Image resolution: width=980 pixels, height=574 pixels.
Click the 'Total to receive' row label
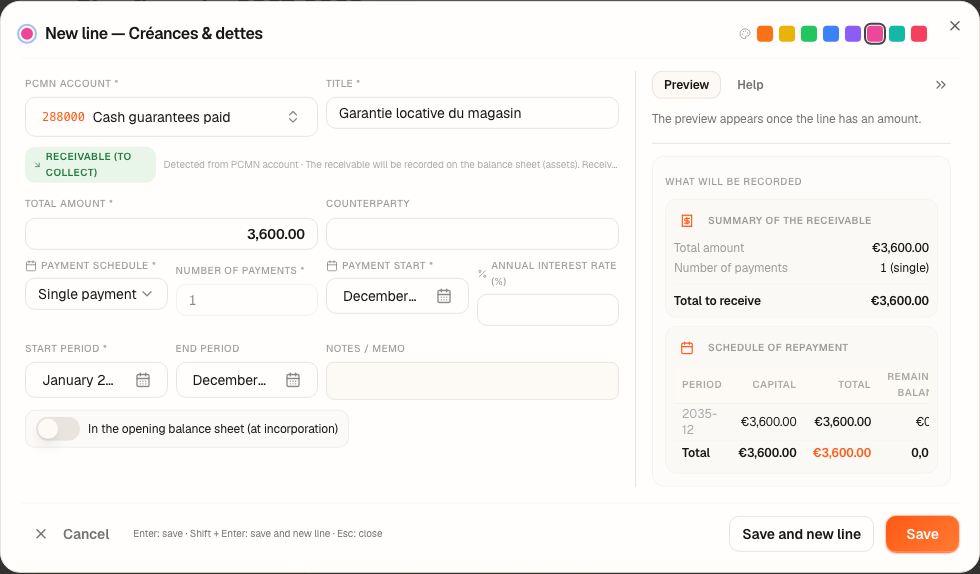coord(717,301)
